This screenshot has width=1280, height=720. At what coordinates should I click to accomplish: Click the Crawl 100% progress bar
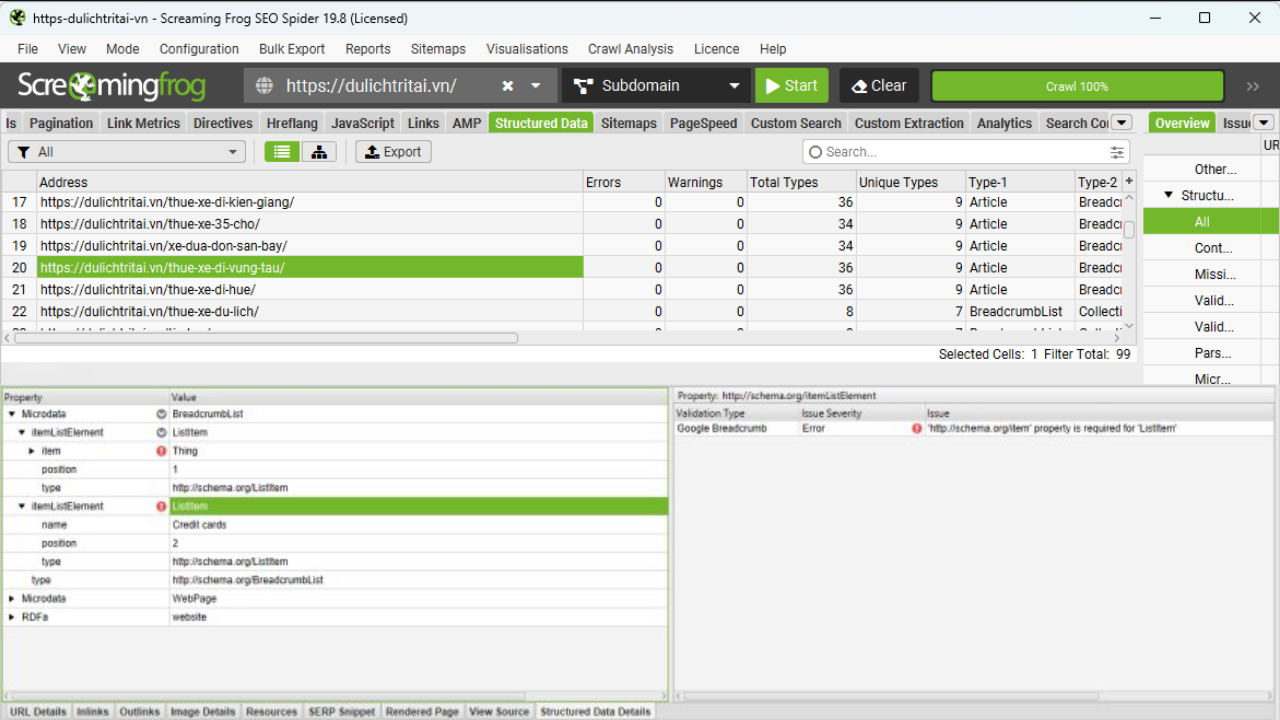click(1077, 86)
